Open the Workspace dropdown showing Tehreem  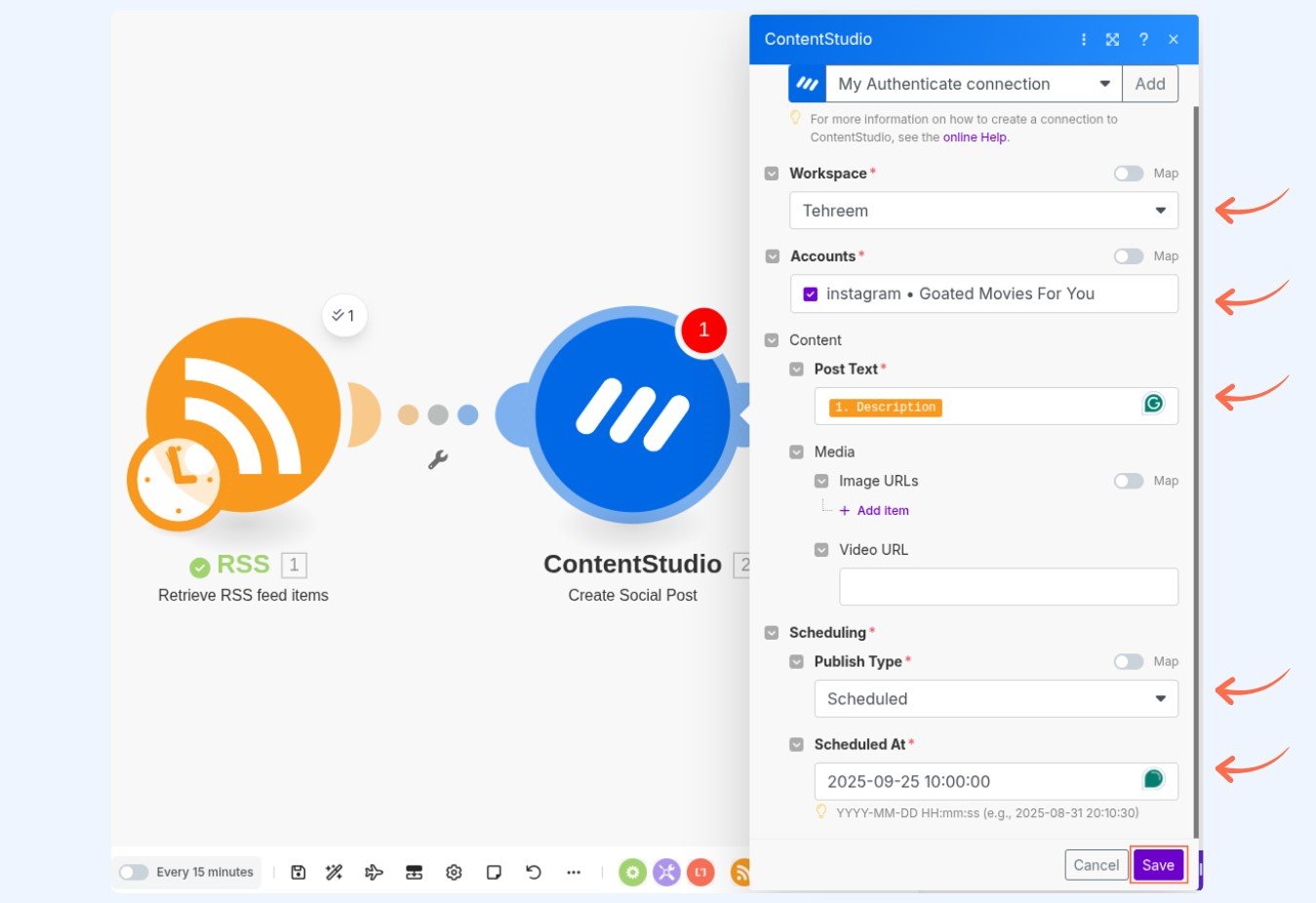pyautogui.click(x=983, y=211)
